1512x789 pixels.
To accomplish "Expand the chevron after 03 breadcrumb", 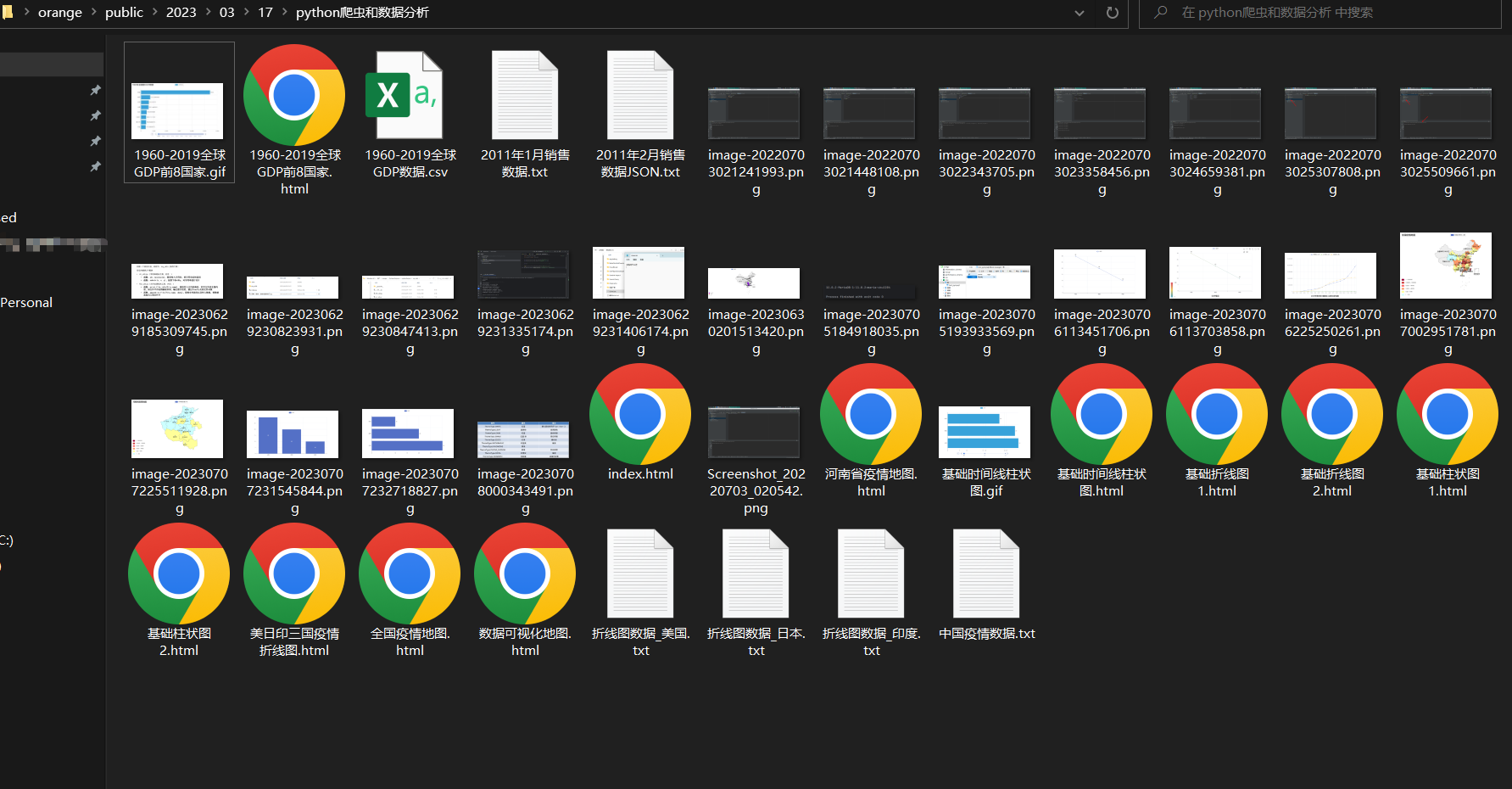I will pyautogui.click(x=246, y=13).
